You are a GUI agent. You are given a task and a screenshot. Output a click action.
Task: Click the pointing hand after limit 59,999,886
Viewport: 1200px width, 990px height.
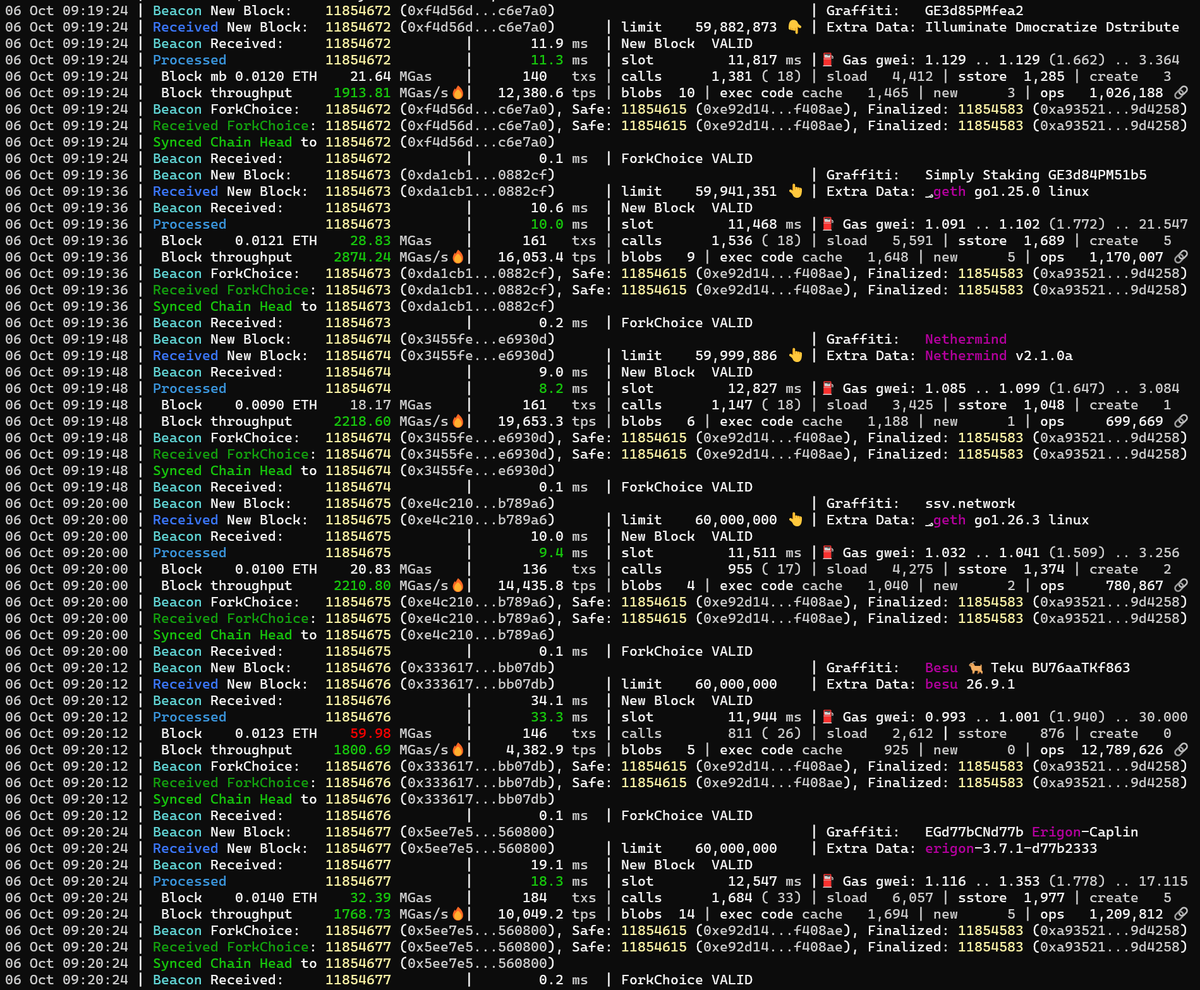coord(795,355)
